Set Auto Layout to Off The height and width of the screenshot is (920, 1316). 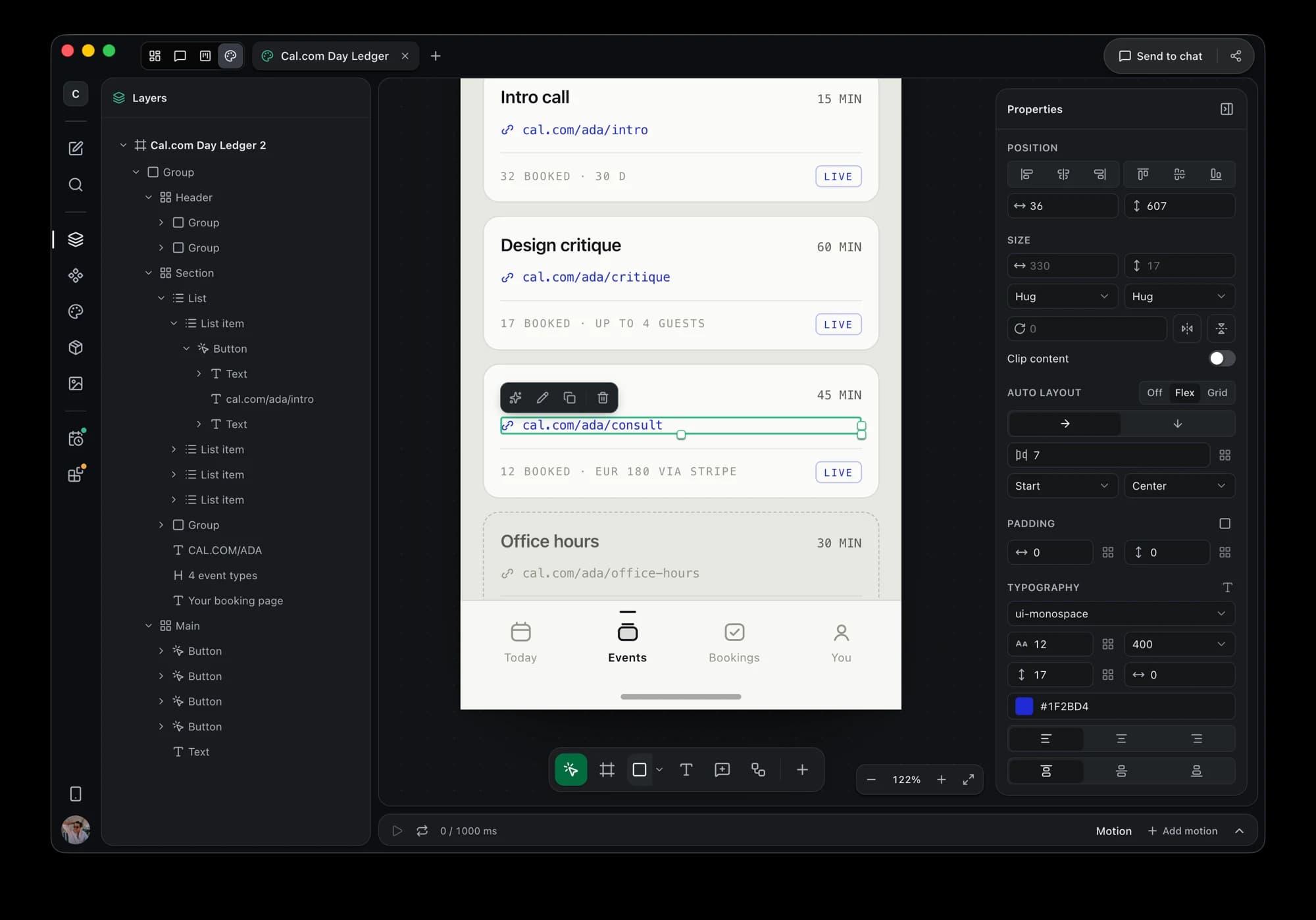click(1154, 392)
